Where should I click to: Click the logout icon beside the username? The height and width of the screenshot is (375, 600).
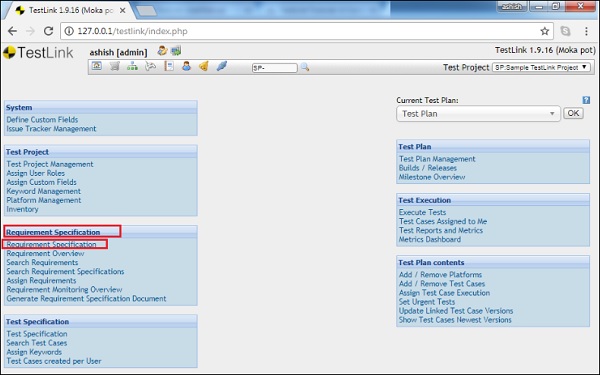pos(176,51)
